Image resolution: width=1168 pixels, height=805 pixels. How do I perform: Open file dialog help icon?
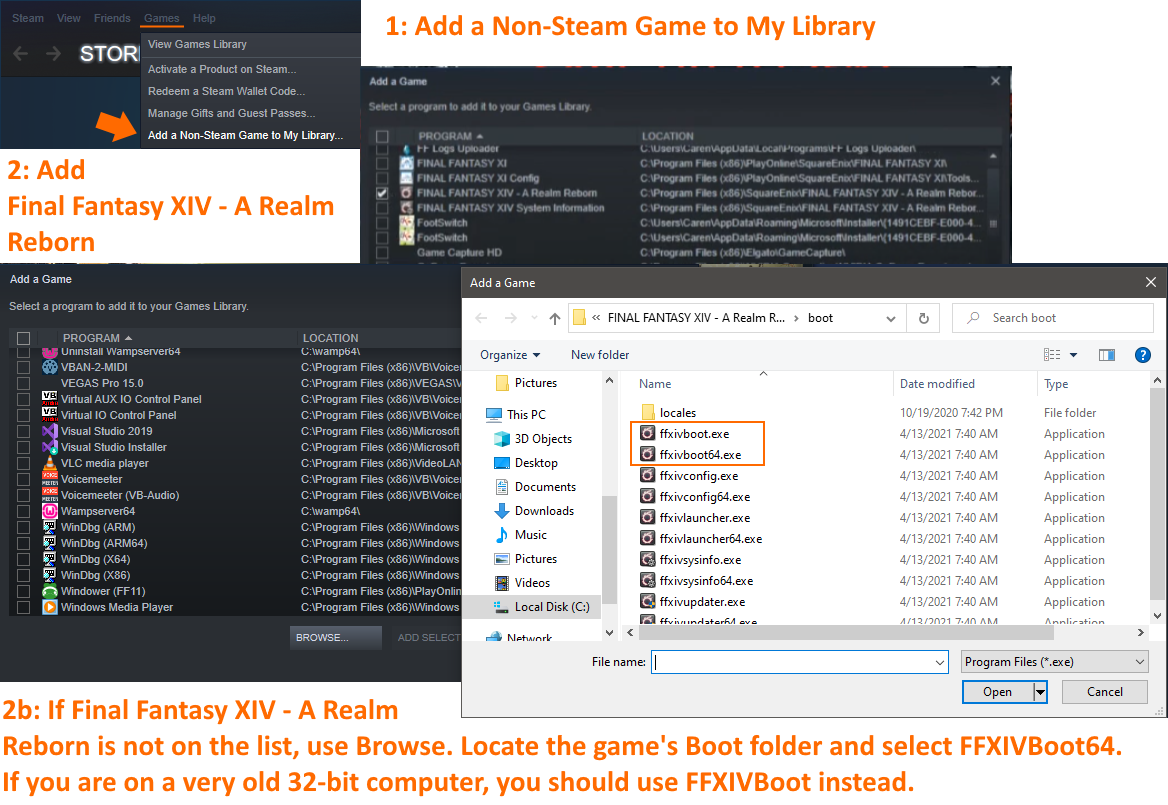(1143, 355)
